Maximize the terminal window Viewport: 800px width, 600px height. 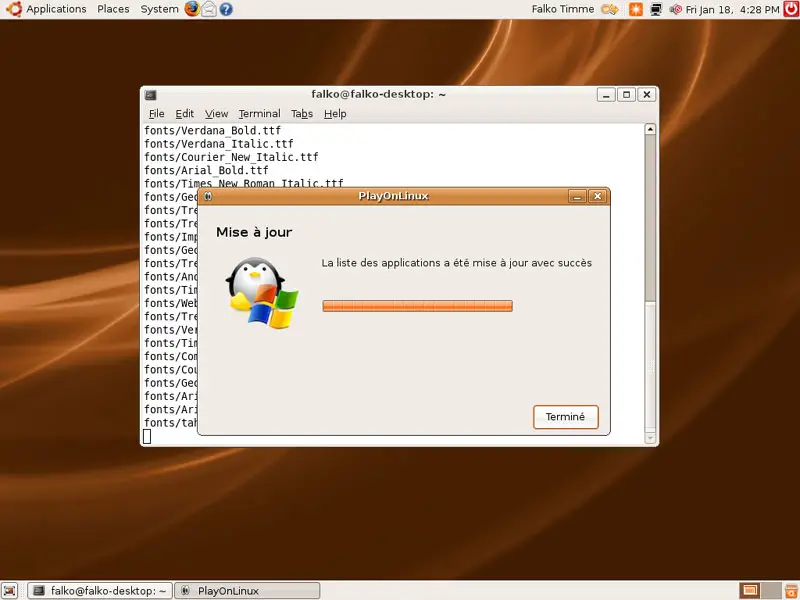(627, 94)
